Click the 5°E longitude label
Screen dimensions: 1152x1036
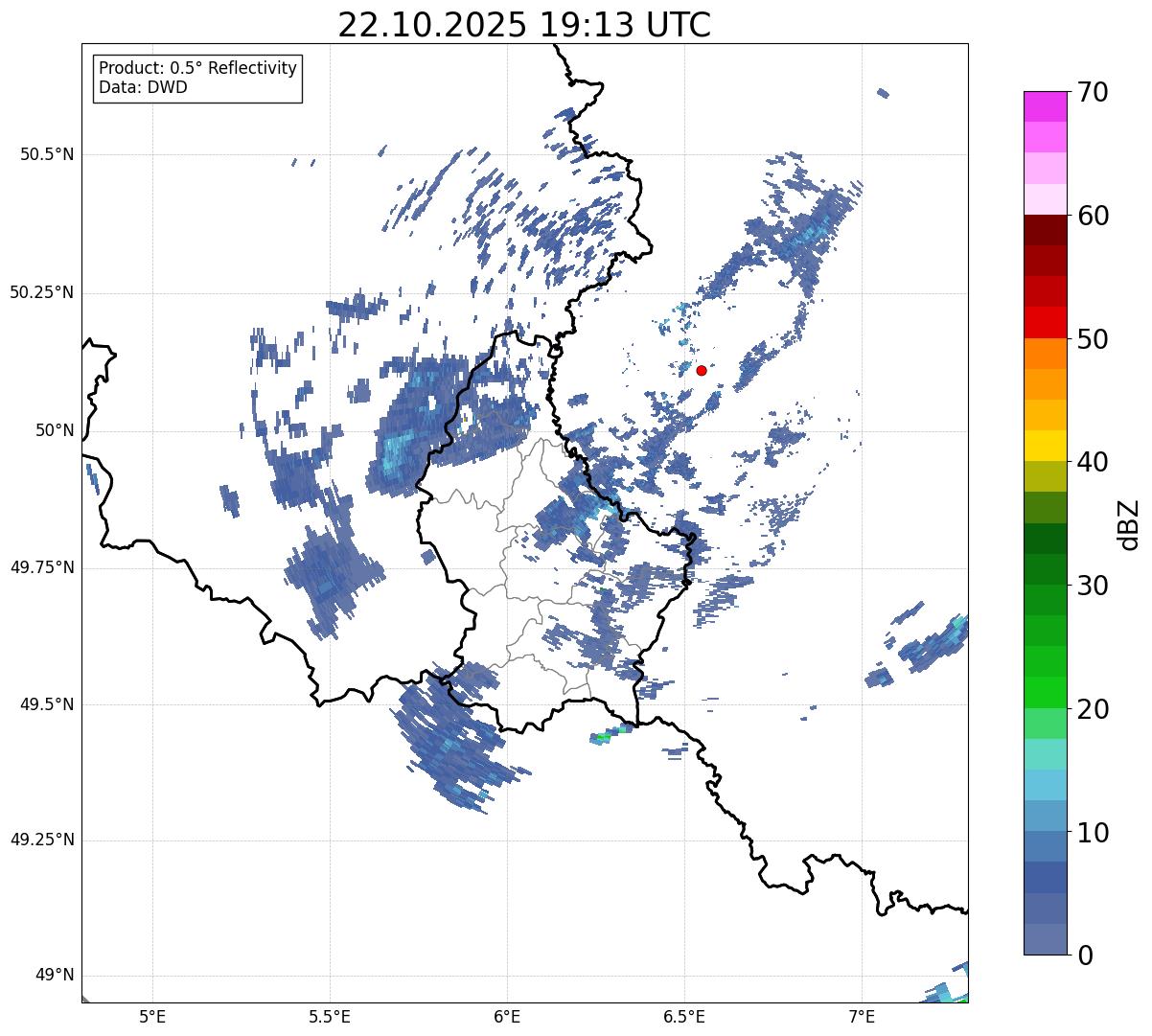click(x=152, y=1017)
